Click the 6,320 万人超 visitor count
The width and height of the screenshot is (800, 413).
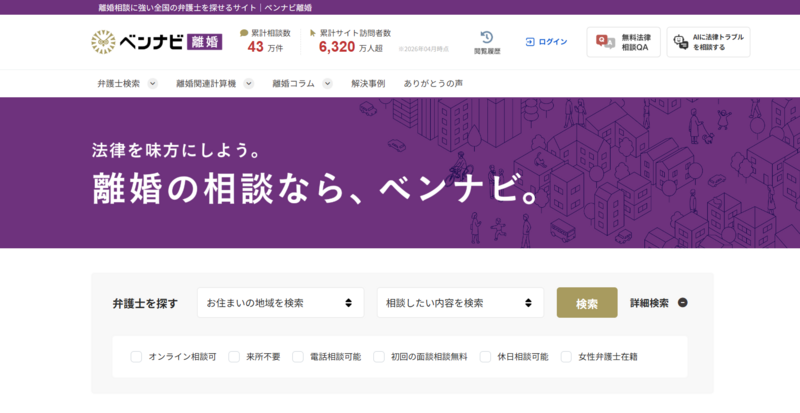(351, 47)
